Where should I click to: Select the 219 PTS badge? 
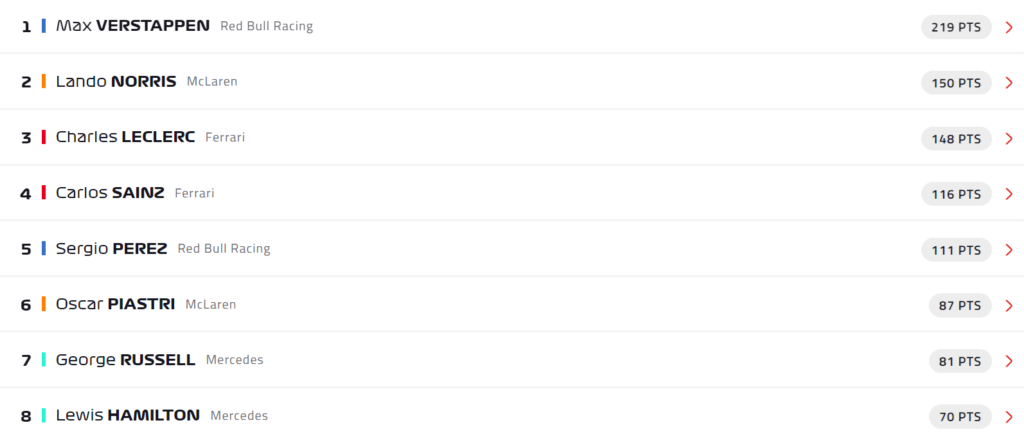(x=956, y=27)
